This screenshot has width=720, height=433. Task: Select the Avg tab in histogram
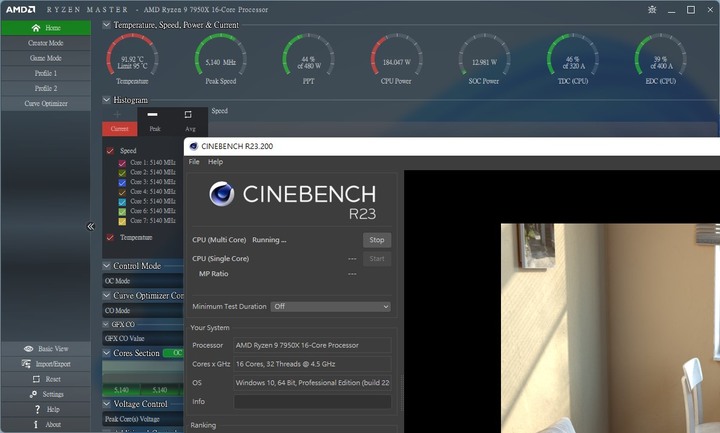(x=190, y=129)
